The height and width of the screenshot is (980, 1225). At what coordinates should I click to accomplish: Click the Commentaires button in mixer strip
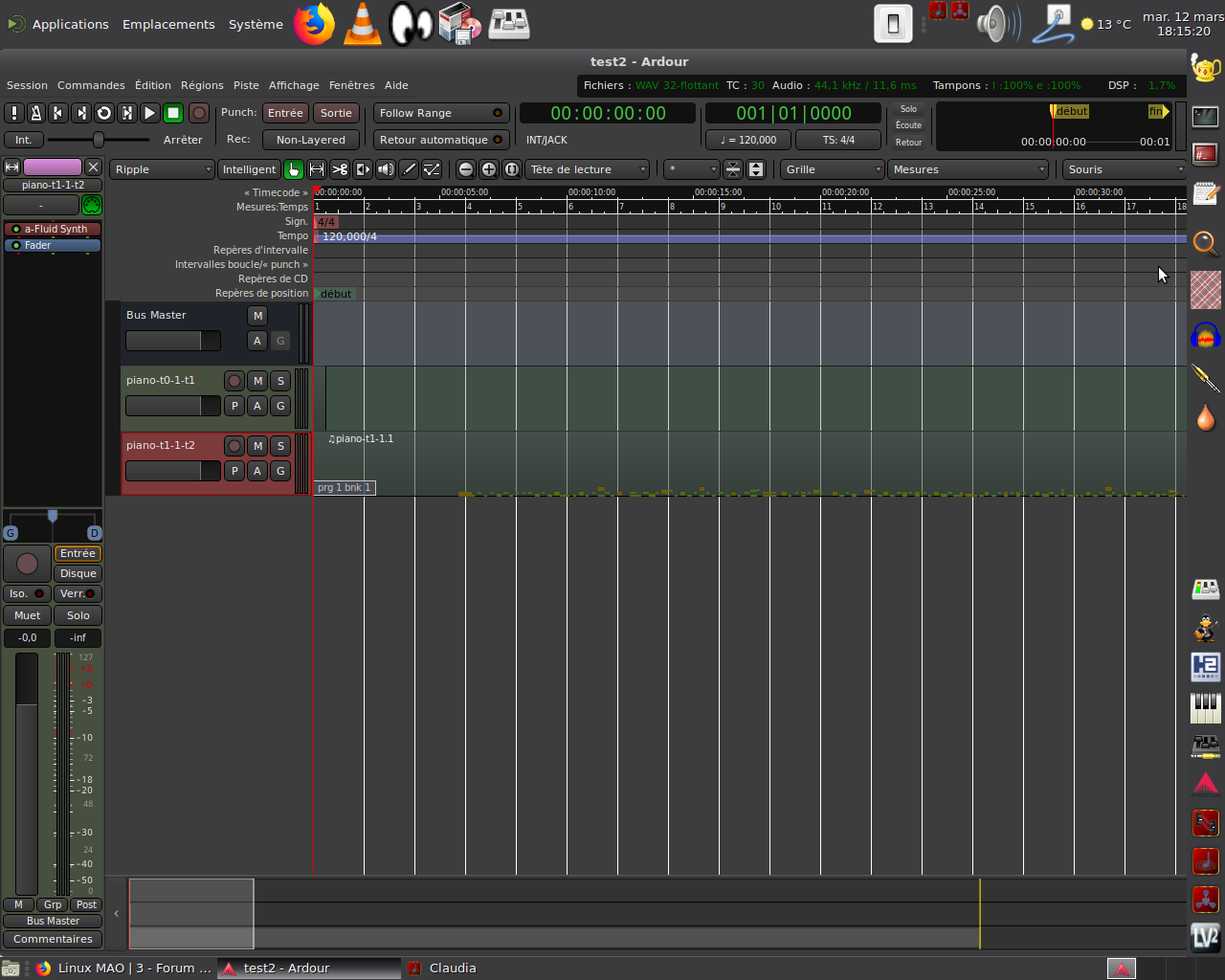pos(53,939)
